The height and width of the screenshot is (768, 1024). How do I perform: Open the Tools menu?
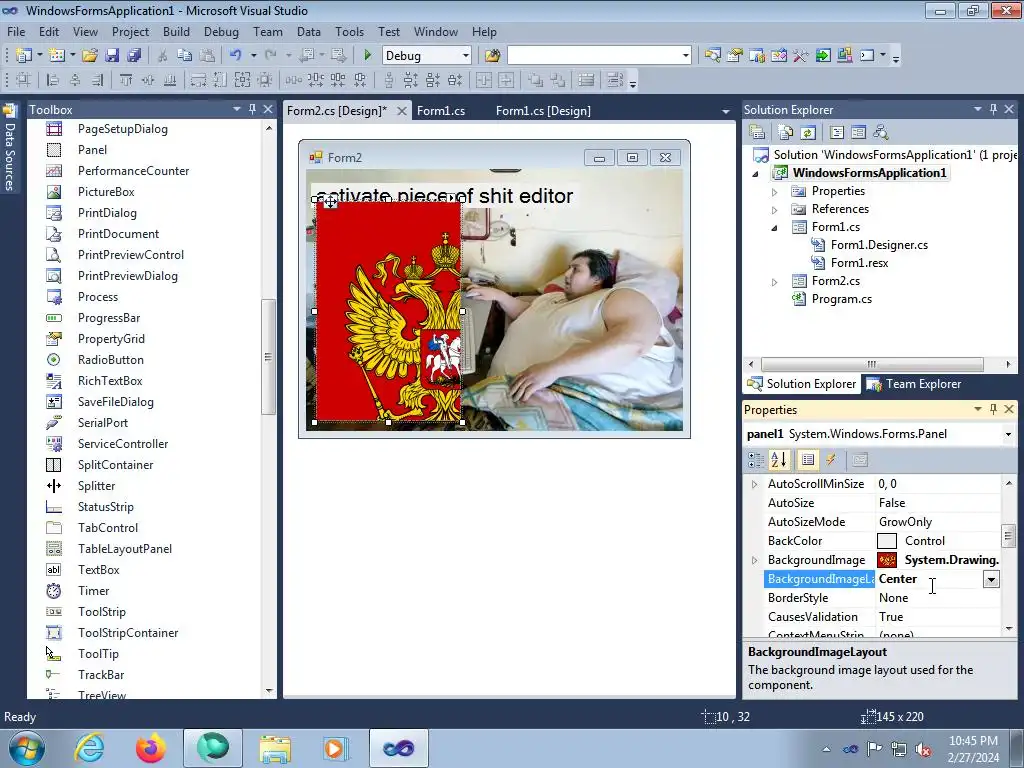[x=349, y=32]
